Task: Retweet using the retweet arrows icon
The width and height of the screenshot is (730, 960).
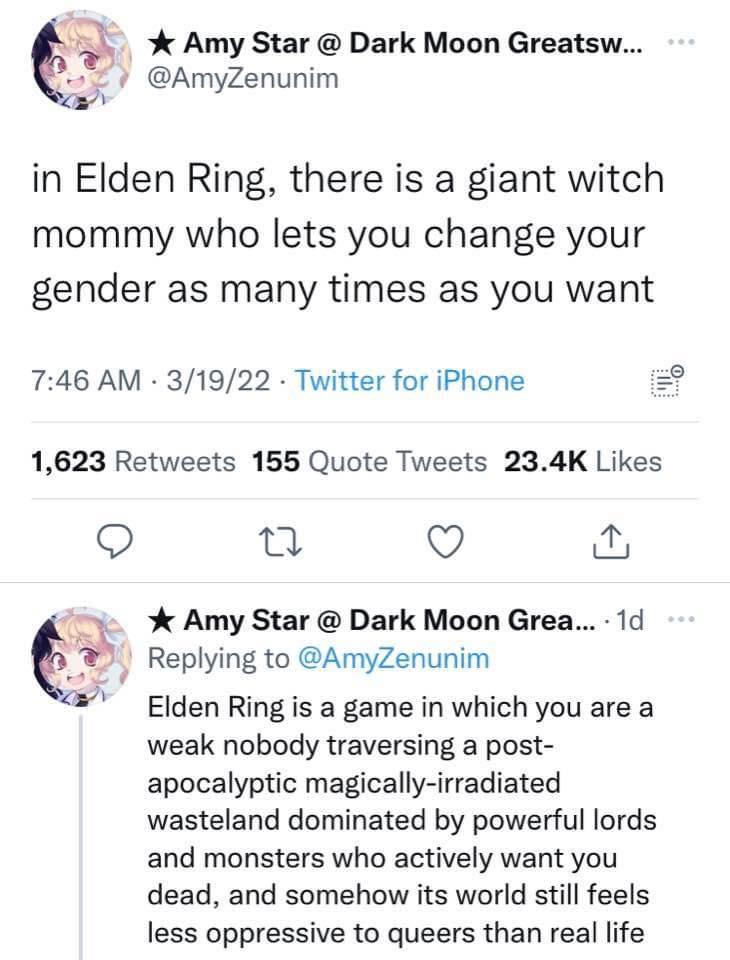Action: click(x=283, y=542)
